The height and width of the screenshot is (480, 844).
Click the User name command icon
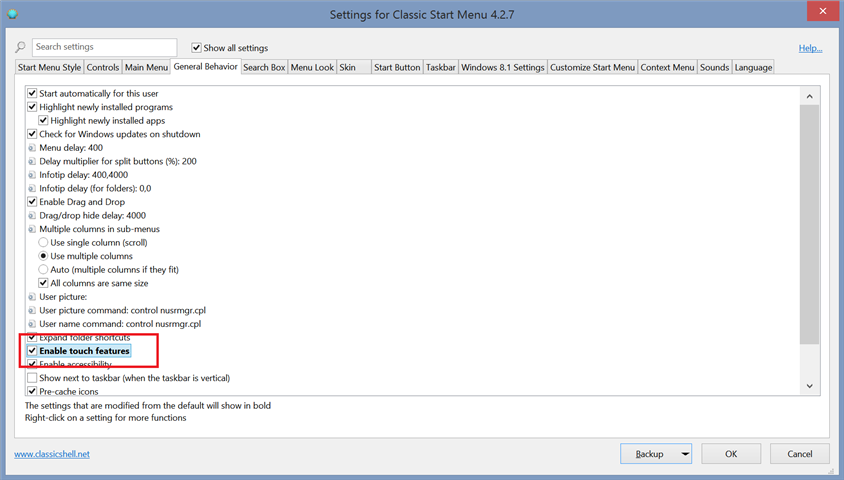32,324
